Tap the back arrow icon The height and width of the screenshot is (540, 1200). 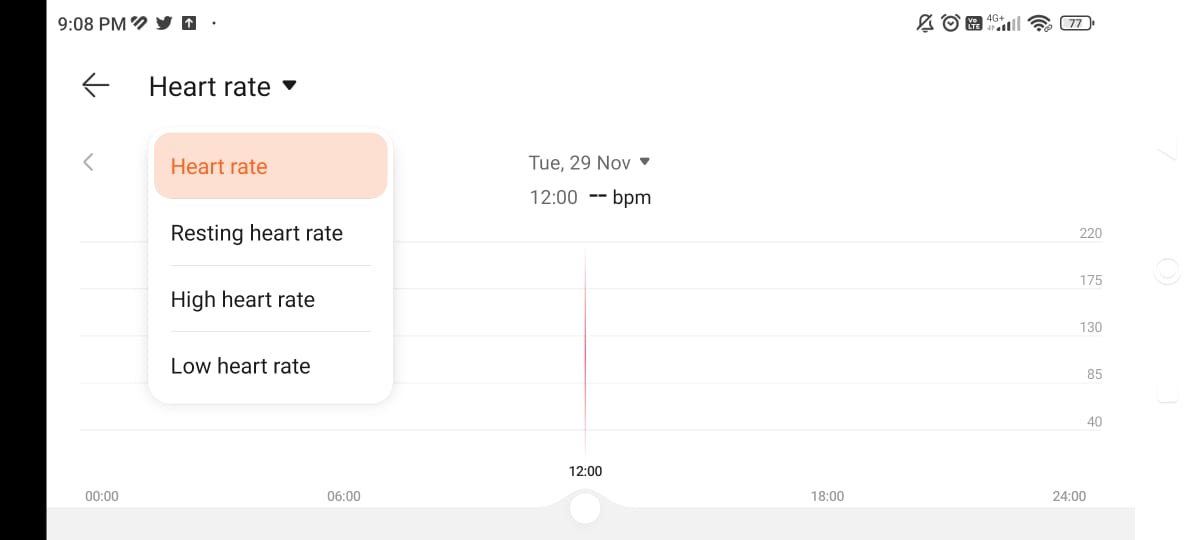(x=96, y=86)
